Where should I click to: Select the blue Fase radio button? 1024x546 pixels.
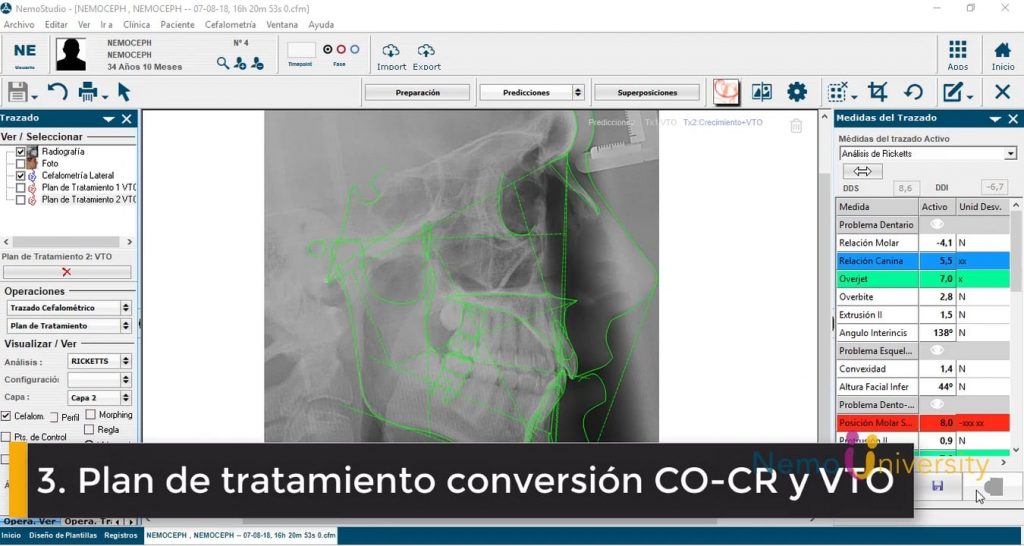click(x=355, y=50)
